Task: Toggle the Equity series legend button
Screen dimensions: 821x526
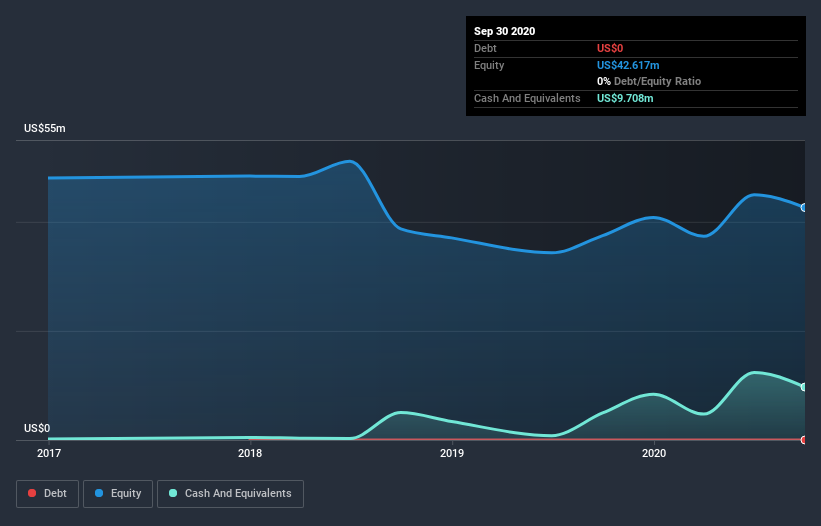Action: click(x=118, y=494)
